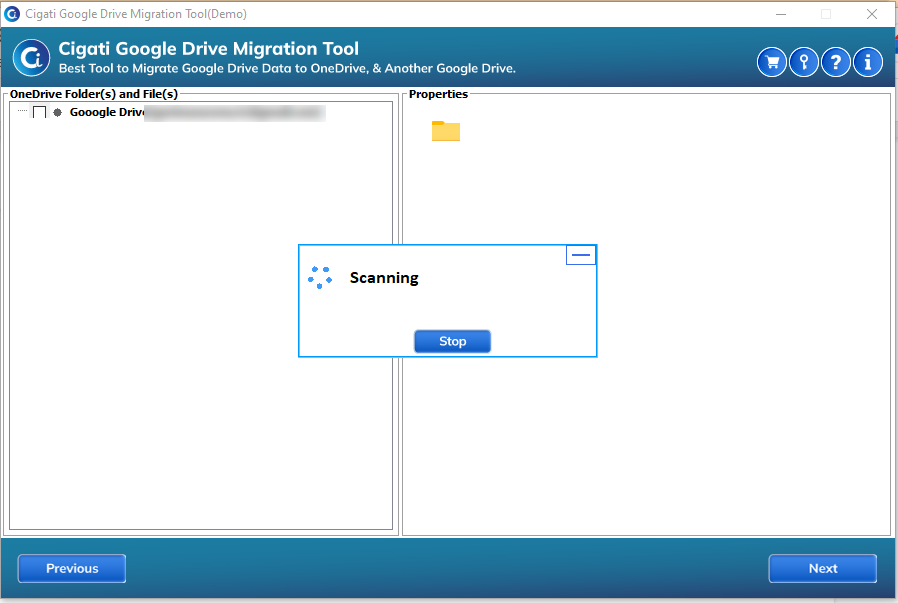
Task: Open help with the question mark icon
Action: [x=836, y=62]
